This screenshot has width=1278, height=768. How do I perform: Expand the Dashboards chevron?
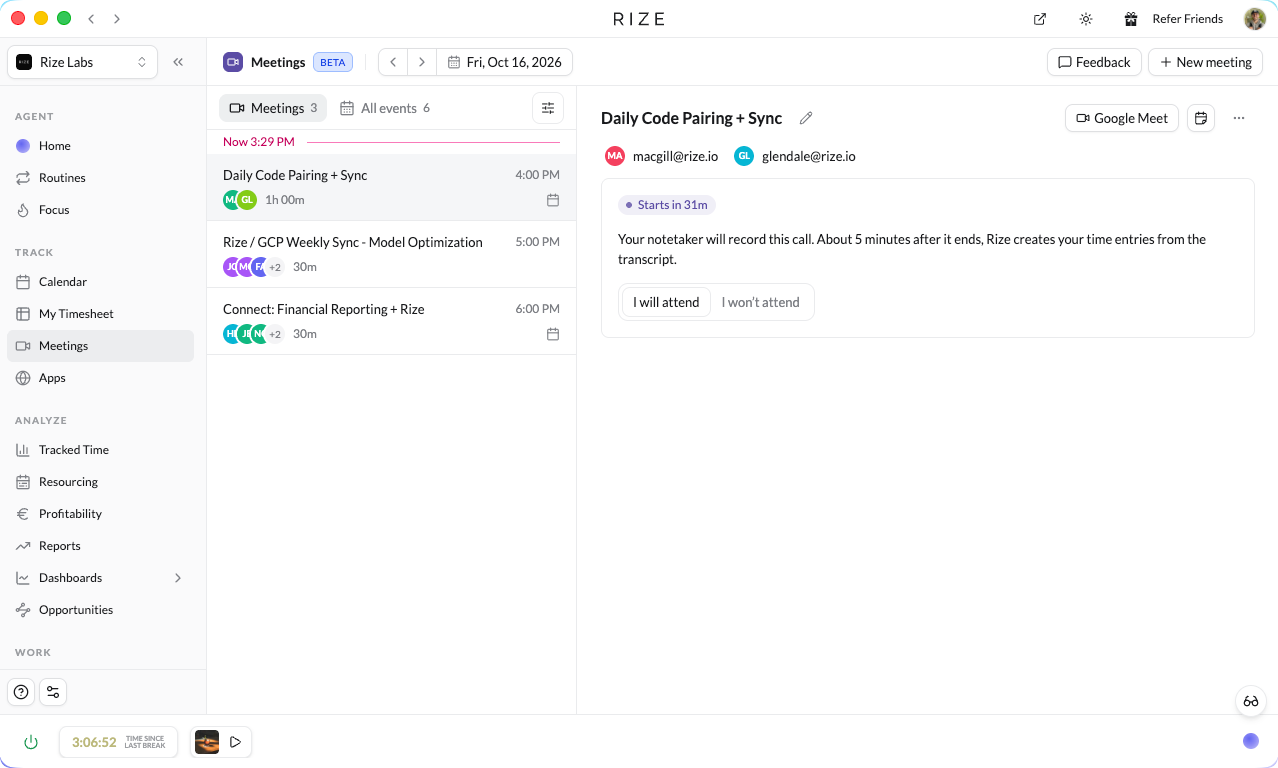click(x=178, y=578)
